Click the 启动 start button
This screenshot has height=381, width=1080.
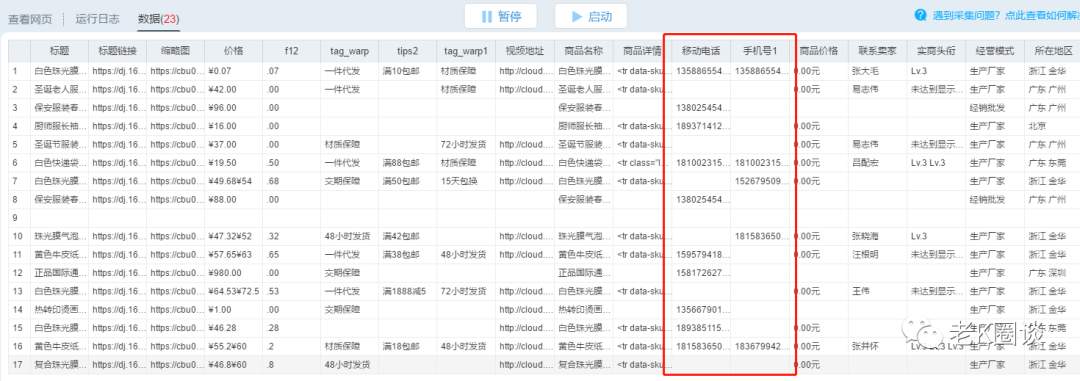pos(590,17)
